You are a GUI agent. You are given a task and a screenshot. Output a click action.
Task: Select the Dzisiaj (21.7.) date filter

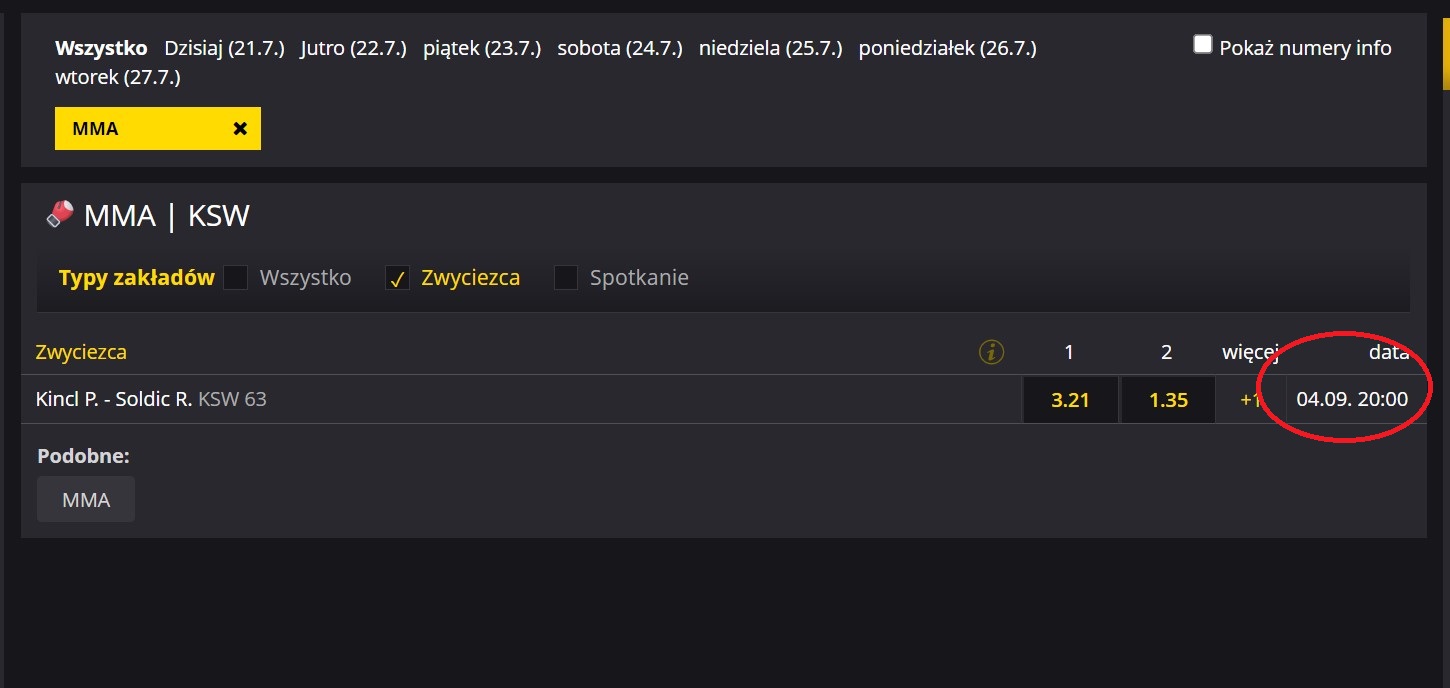224,48
